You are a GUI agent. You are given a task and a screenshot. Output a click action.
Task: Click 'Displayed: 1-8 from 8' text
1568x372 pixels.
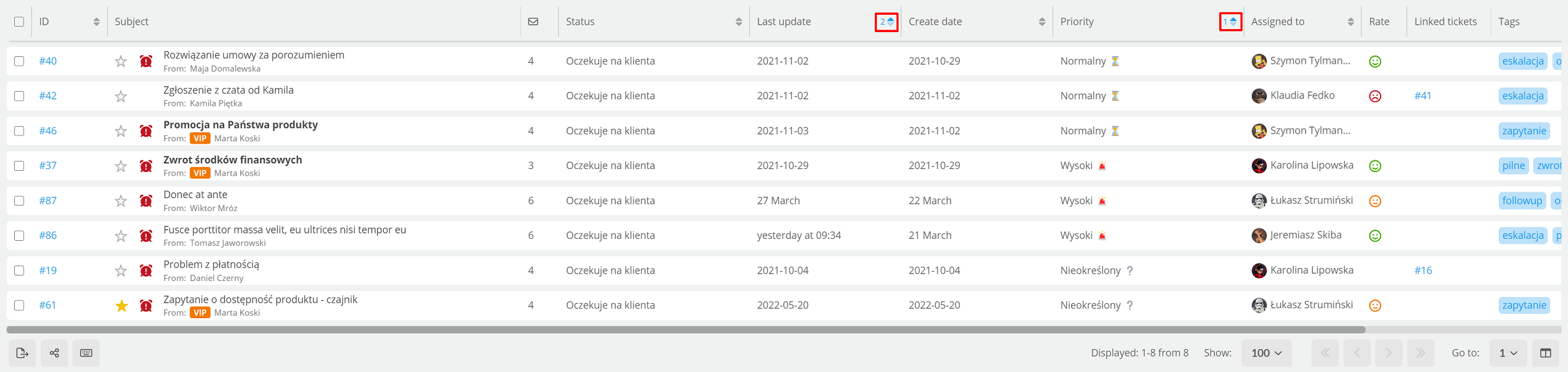click(x=1139, y=353)
